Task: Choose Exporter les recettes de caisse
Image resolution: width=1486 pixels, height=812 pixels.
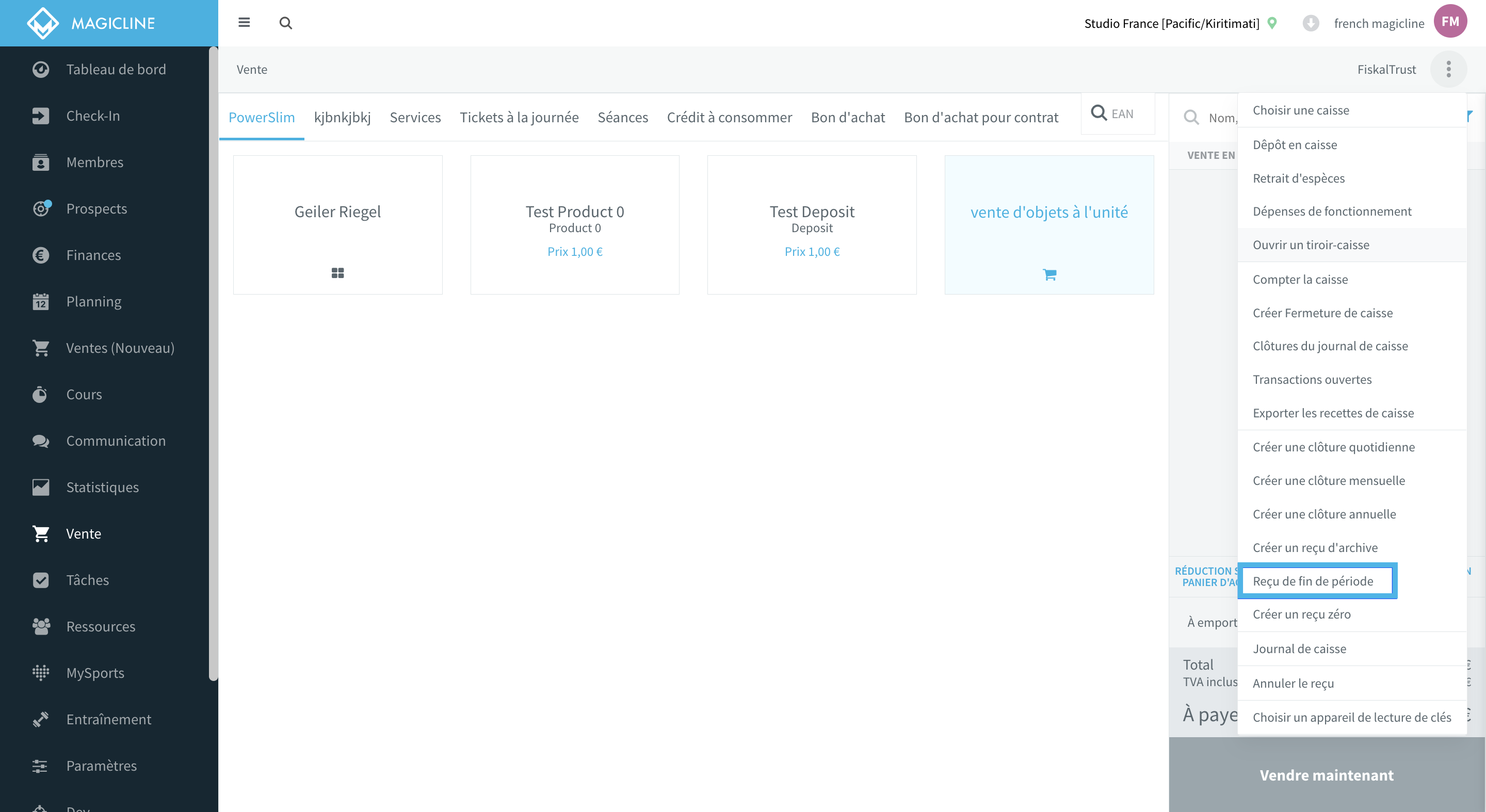Action: coord(1352,413)
